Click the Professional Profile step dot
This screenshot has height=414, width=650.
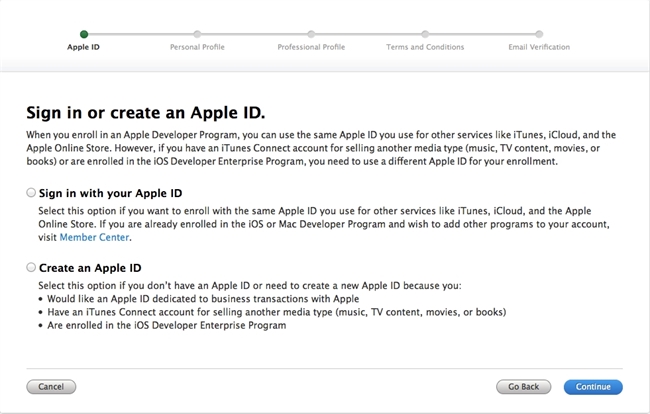tap(311, 33)
